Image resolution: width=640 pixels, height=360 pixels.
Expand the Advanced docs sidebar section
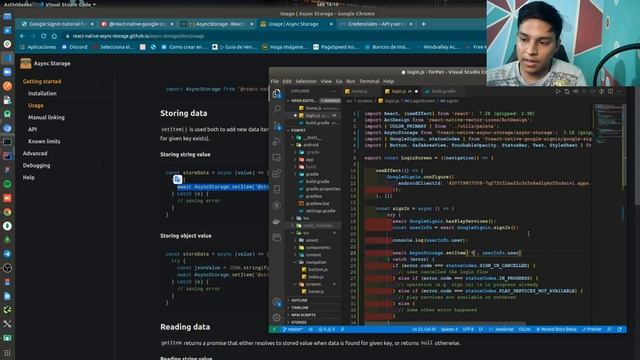click(63, 153)
